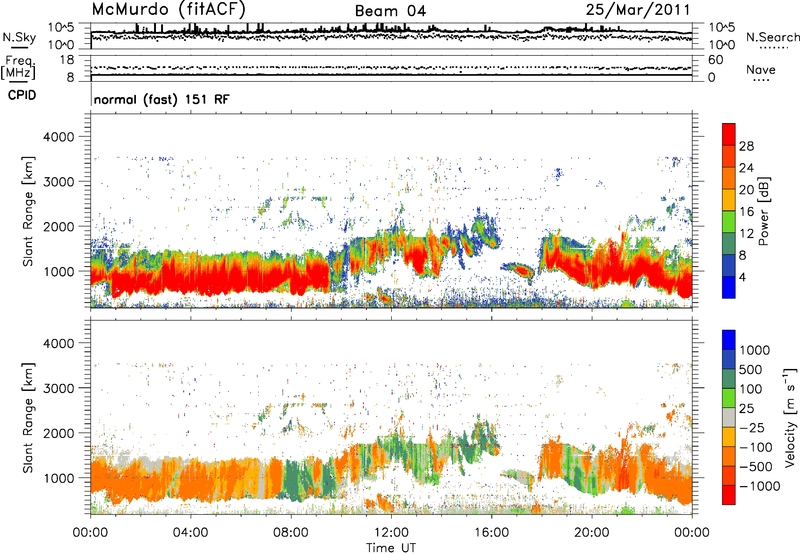Click the "Velocity [m s-1]" colorbar label
The height and width of the screenshot is (554, 800).
click(x=790, y=417)
